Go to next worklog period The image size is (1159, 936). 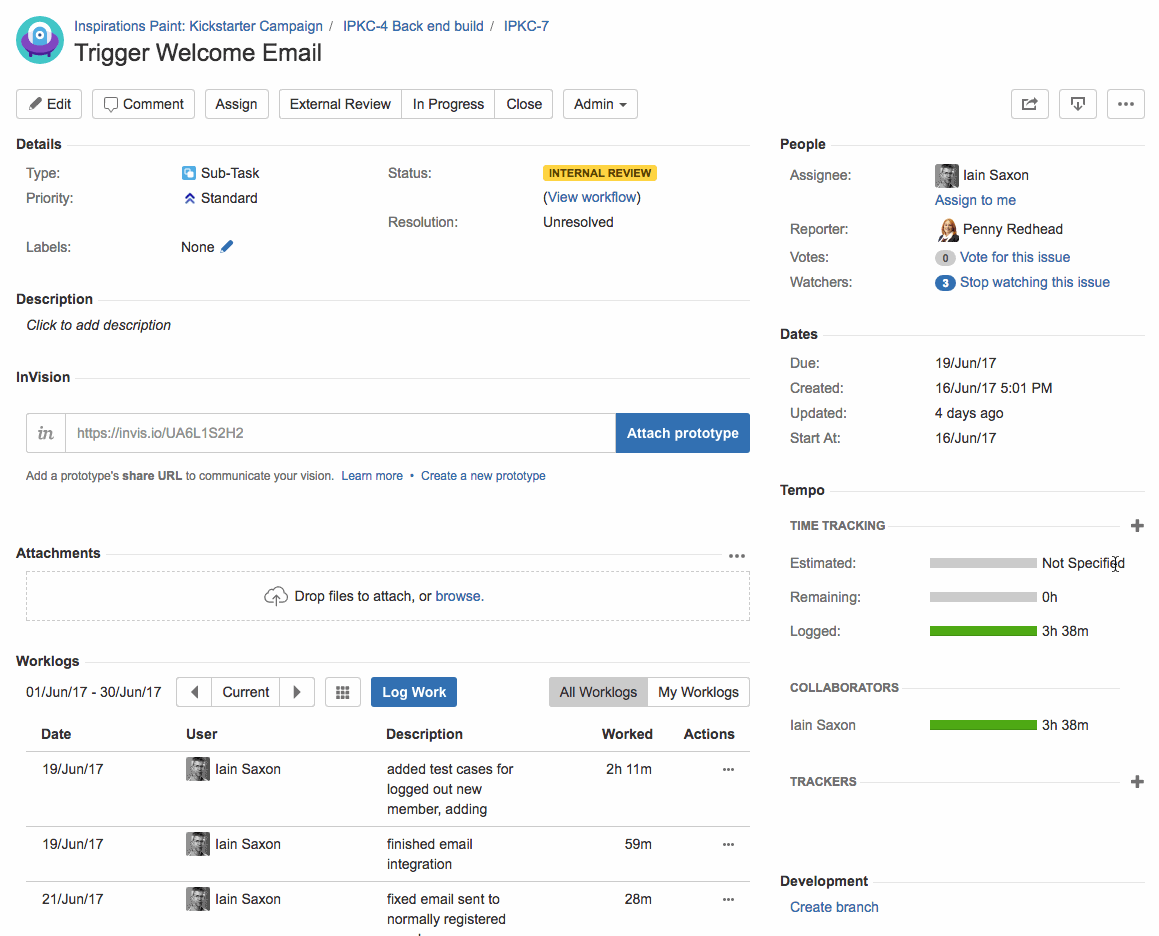[x=297, y=692]
